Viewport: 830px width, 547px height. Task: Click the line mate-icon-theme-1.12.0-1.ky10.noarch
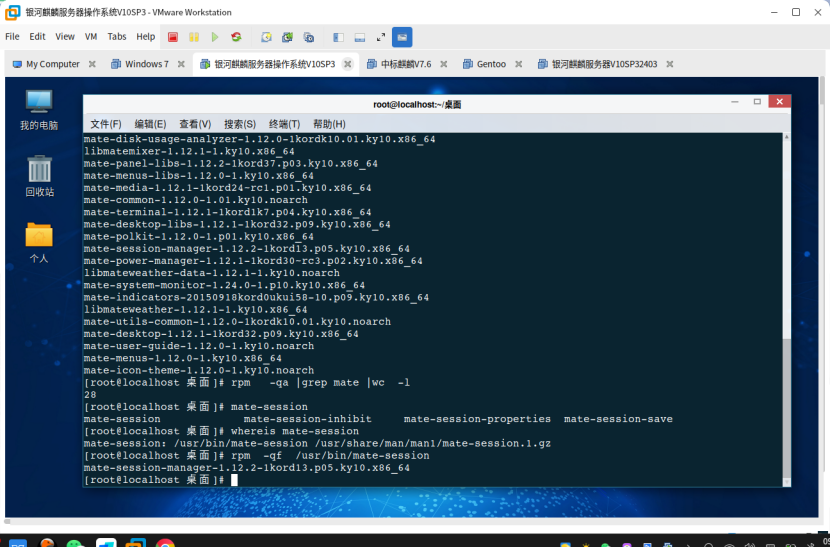pyautogui.click(x=199, y=371)
